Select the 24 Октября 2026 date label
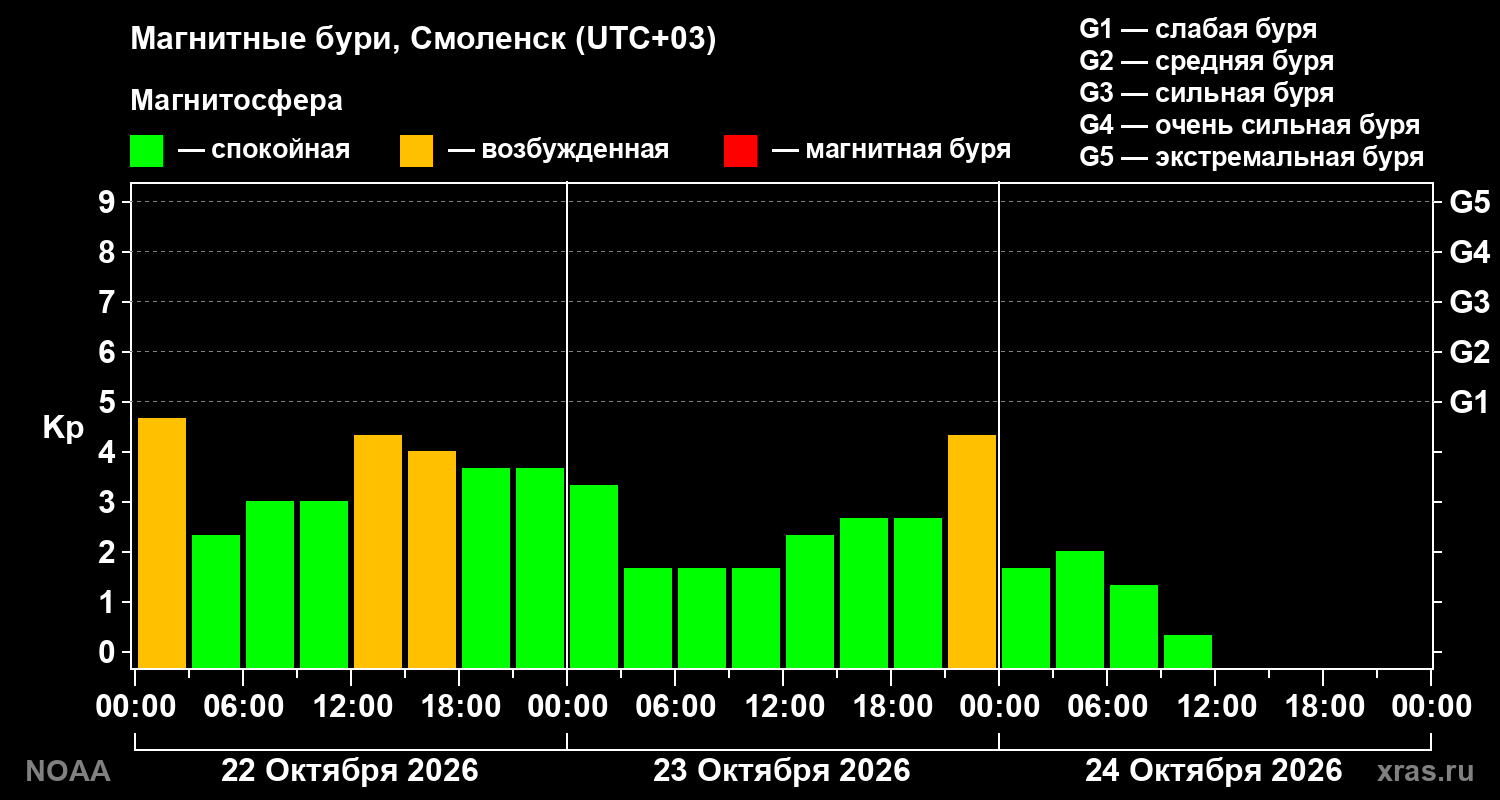Viewport: 1500px width, 800px height. point(1214,771)
